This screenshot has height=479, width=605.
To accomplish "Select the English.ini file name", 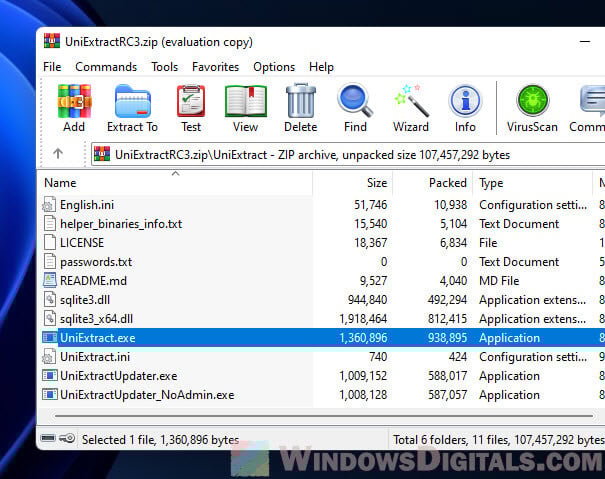I will coord(87,205).
